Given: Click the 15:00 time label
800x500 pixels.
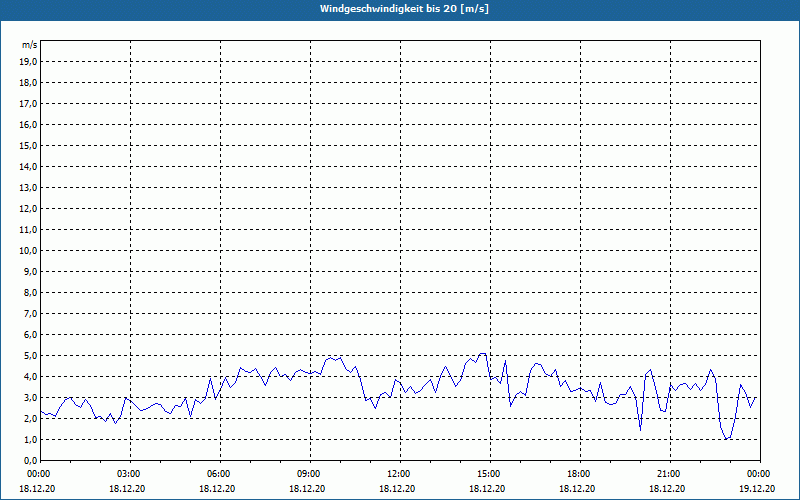Looking at the screenshot, I should 489,474.
